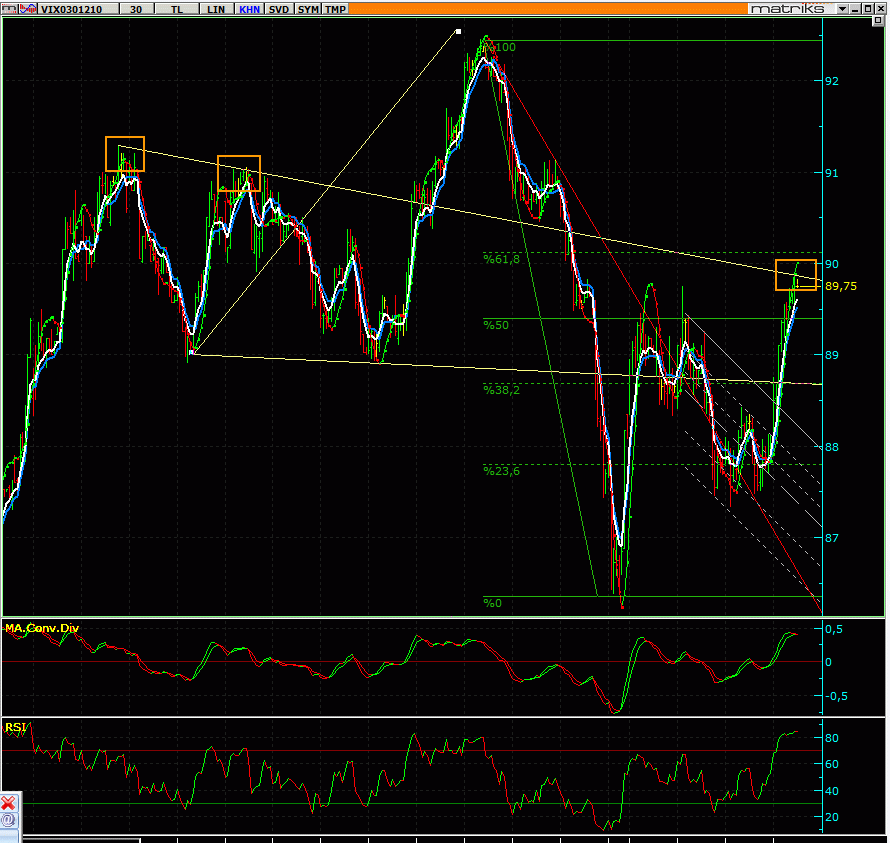Viewport: 890px width, 843px height.
Task: Click the matriks logo in title bar
Action: pos(788,8)
